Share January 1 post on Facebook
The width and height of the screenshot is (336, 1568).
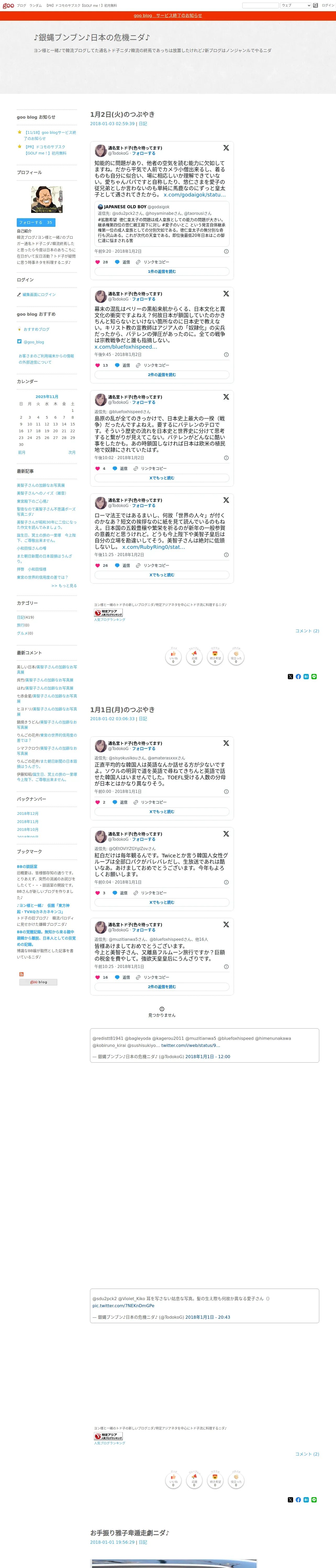(x=298, y=1500)
